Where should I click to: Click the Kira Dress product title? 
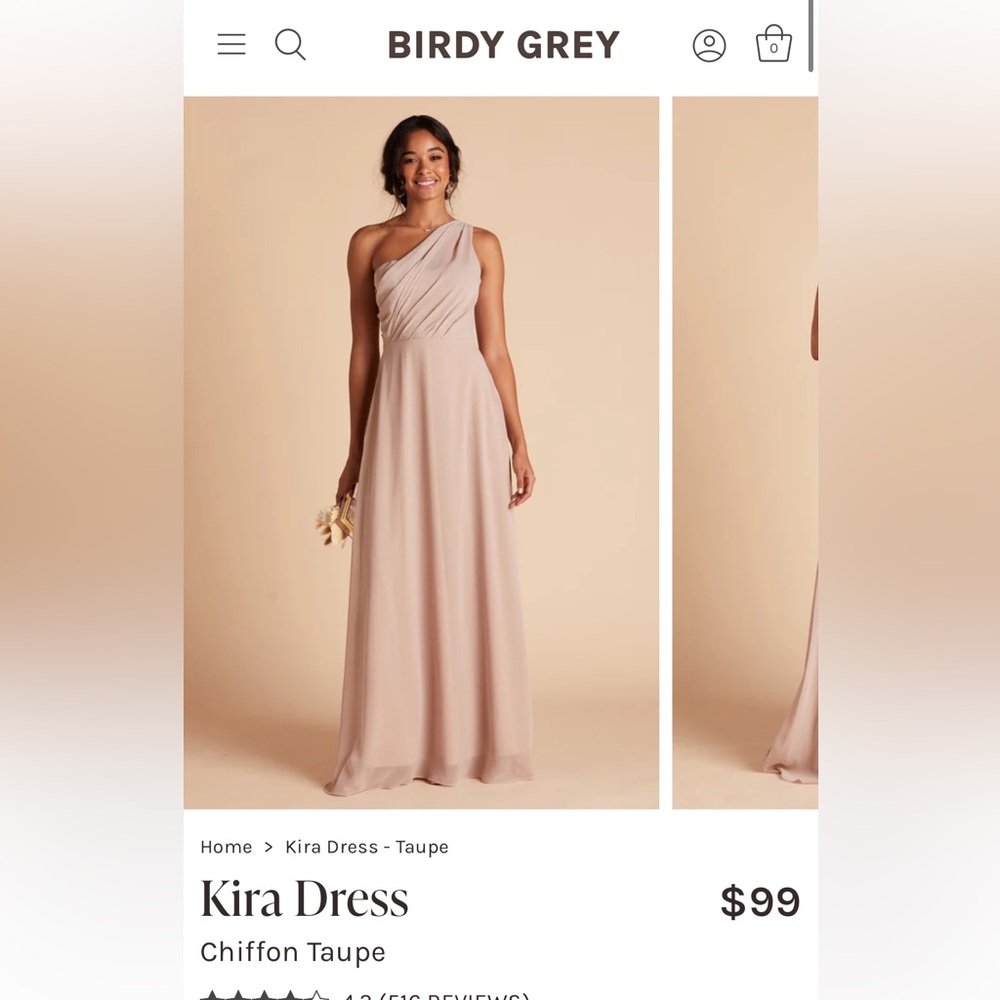click(305, 900)
